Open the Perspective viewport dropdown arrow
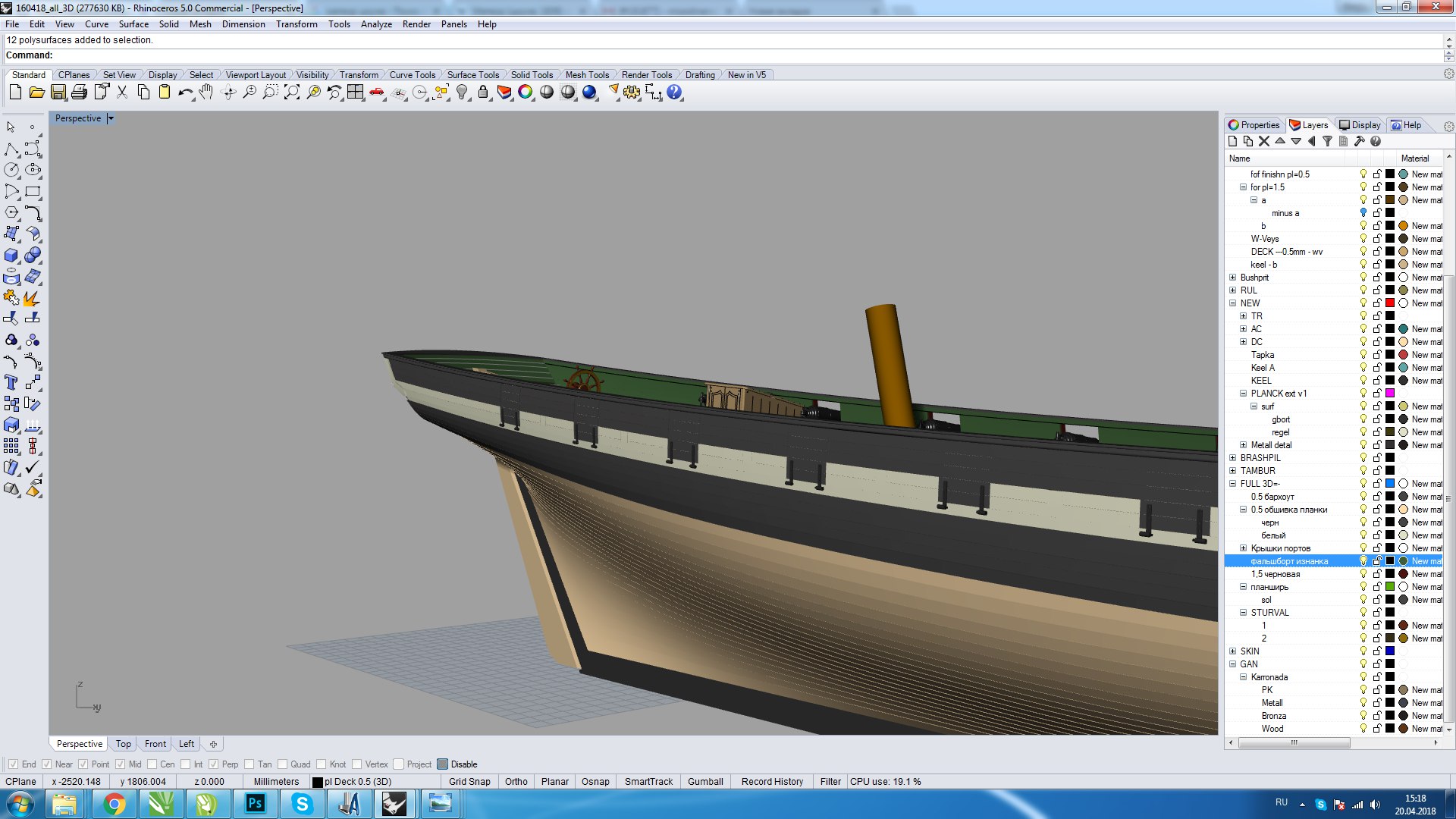The image size is (1456, 819). [111, 118]
